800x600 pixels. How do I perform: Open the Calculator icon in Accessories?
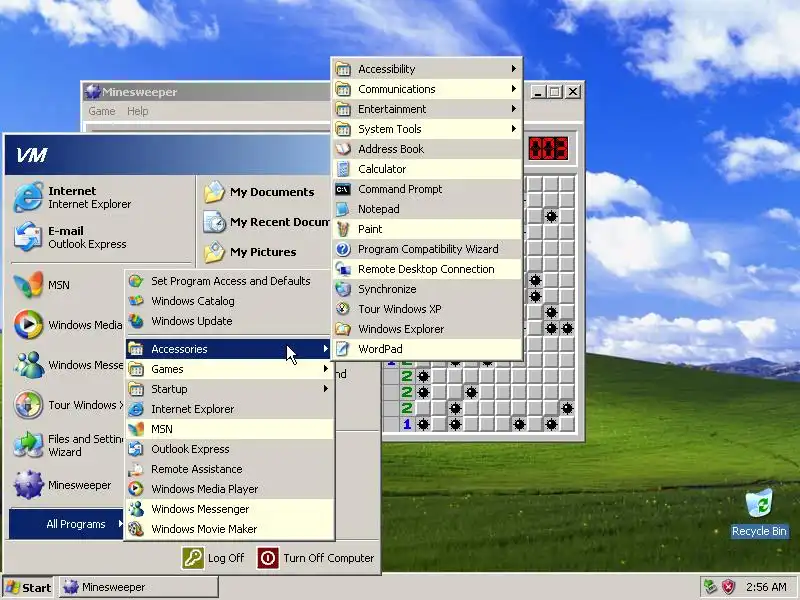pyautogui.click(x=343, y=169)
